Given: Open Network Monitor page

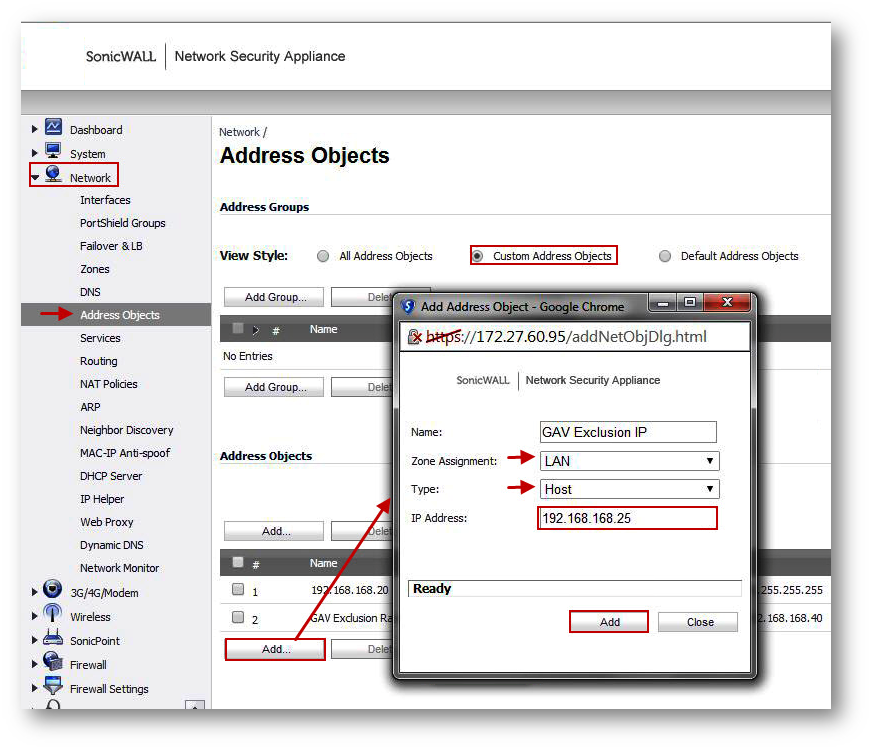Looking at the screenshot, I should point(119,568).
